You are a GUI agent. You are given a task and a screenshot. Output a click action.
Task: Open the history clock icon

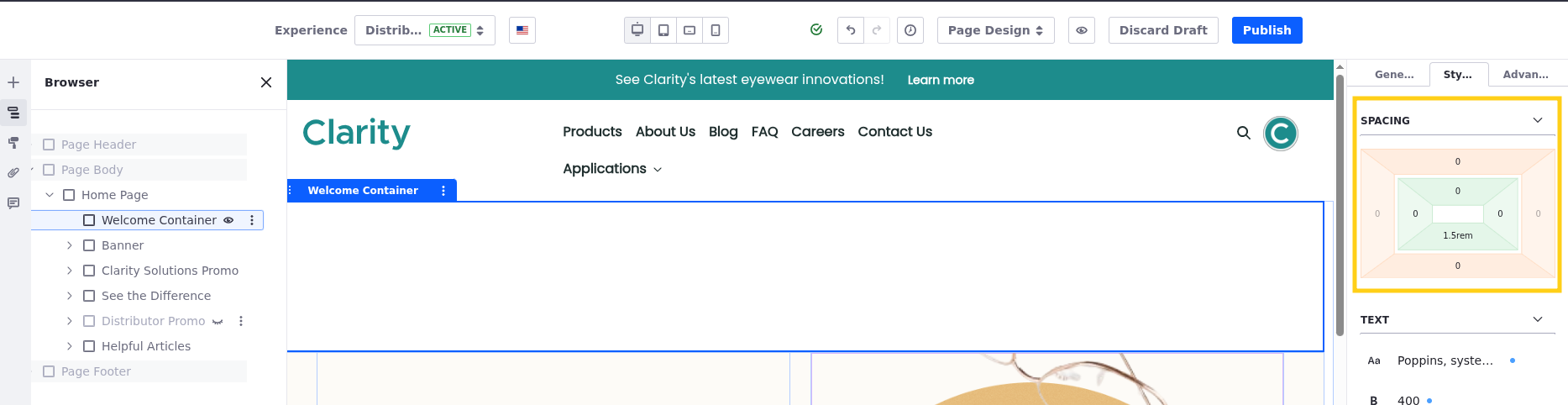point(910,30)
